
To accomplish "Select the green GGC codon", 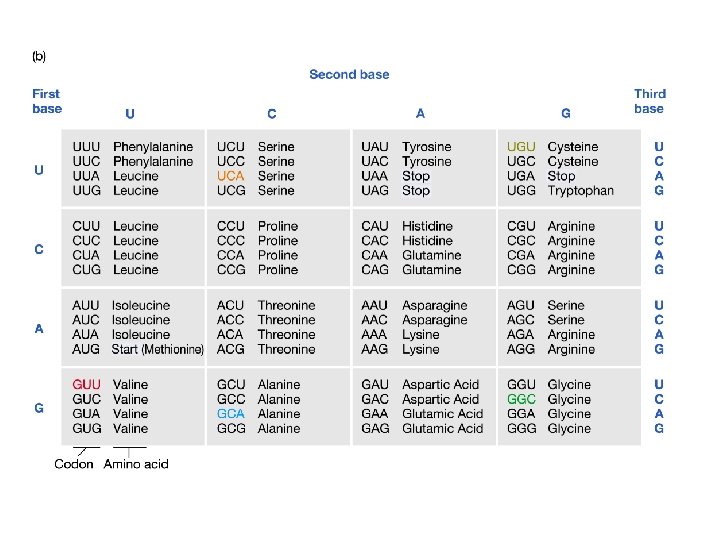I will point(521,399).
